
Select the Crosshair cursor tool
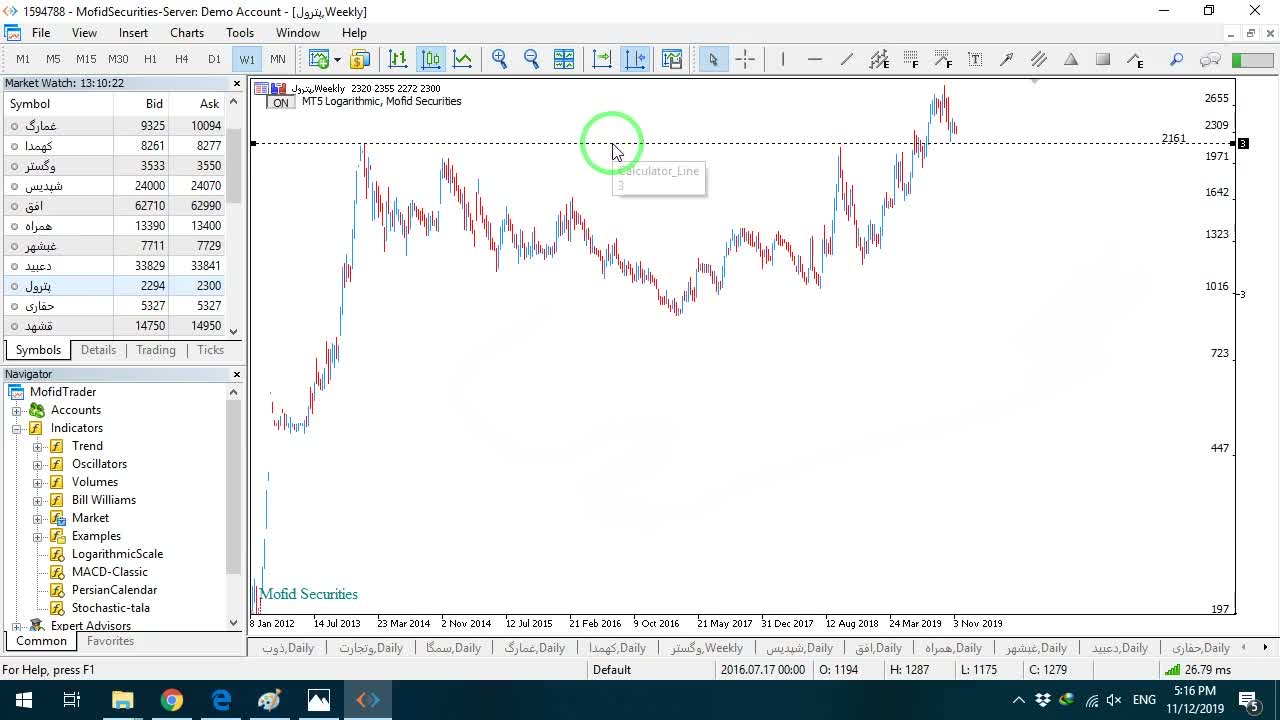745,59
